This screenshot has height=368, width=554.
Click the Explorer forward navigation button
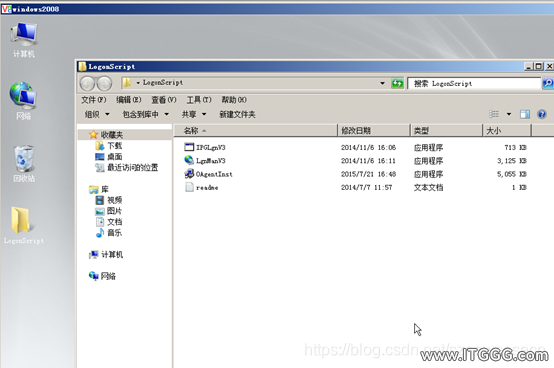(104, 84)
